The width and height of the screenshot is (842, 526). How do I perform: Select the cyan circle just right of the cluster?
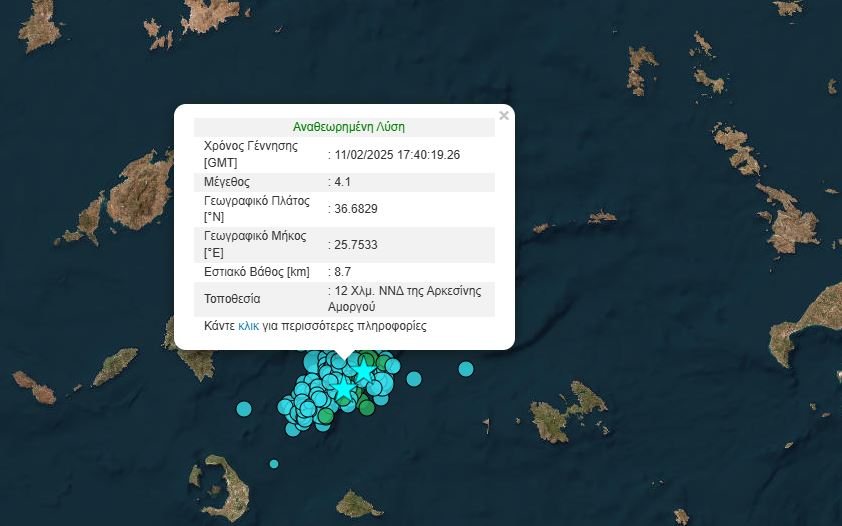tap(413, 379)
